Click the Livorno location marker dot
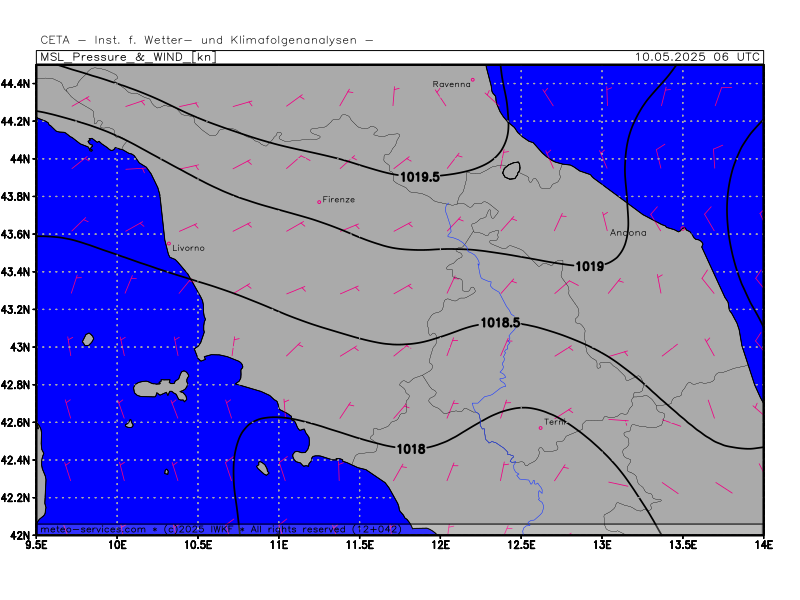Viewport: 800px width, 600px height. 169,244
